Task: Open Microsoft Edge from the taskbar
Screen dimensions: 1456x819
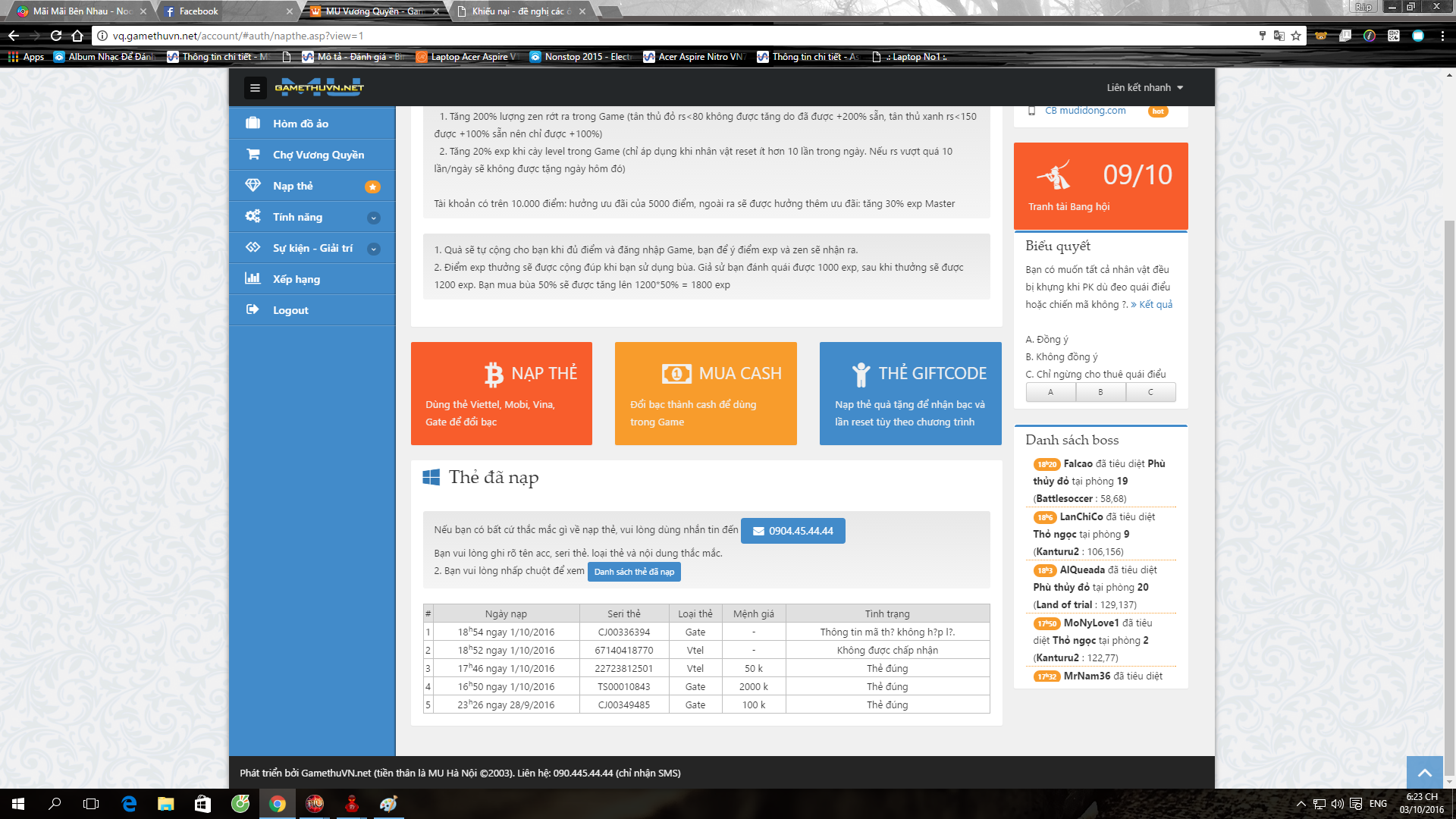Action: point(129,804)
